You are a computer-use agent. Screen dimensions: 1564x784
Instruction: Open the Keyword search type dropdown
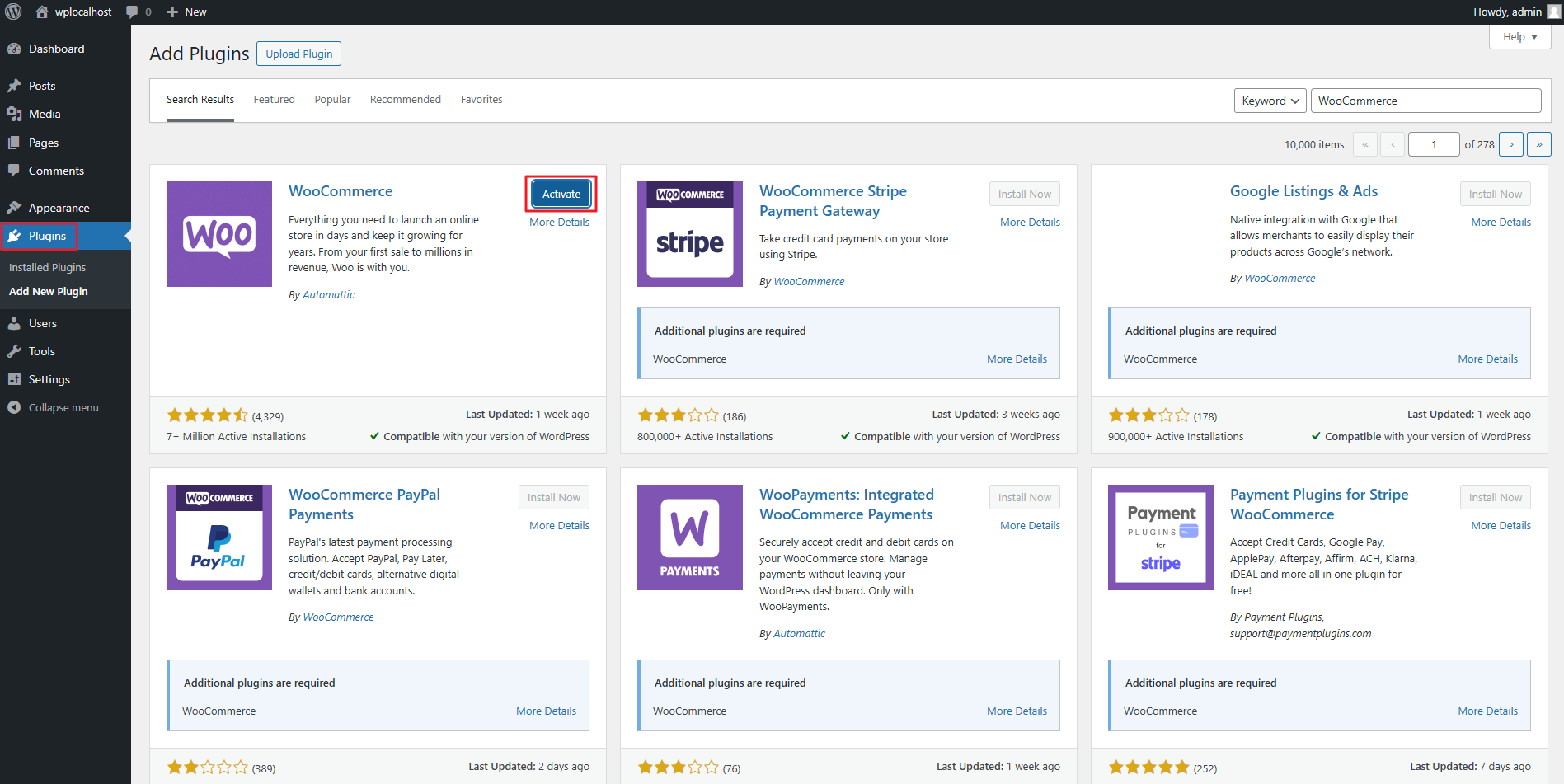[1270, 101]
